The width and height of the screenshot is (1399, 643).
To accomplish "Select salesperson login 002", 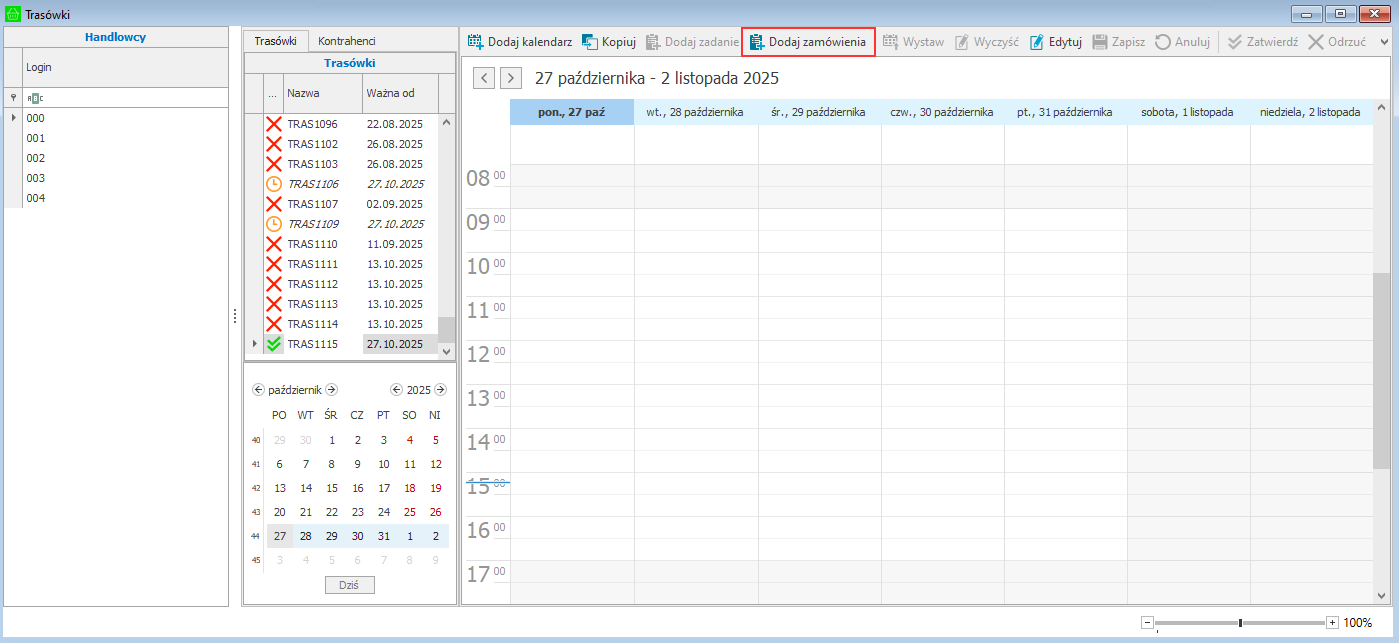I will (x=36, y=158).
